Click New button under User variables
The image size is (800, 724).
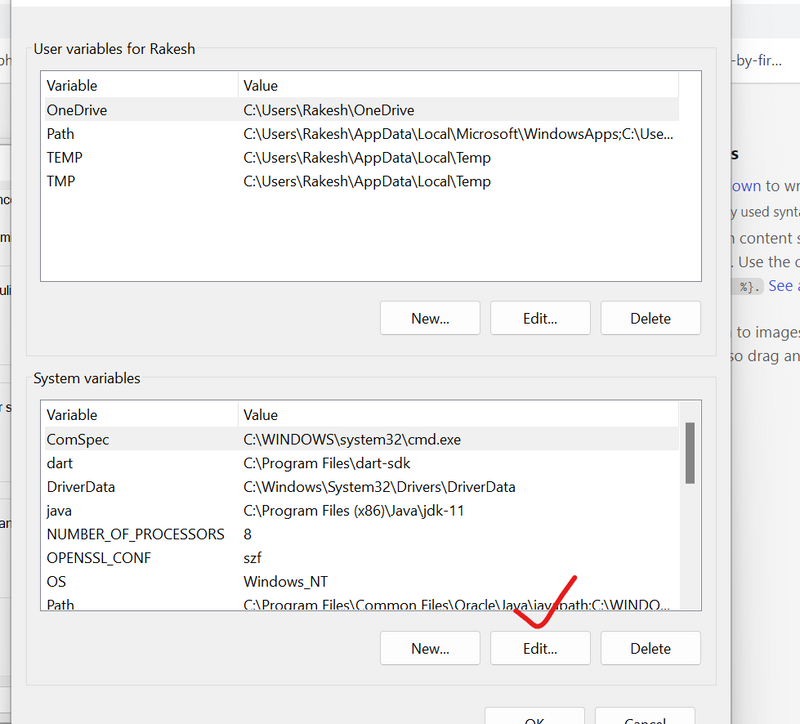430,318
